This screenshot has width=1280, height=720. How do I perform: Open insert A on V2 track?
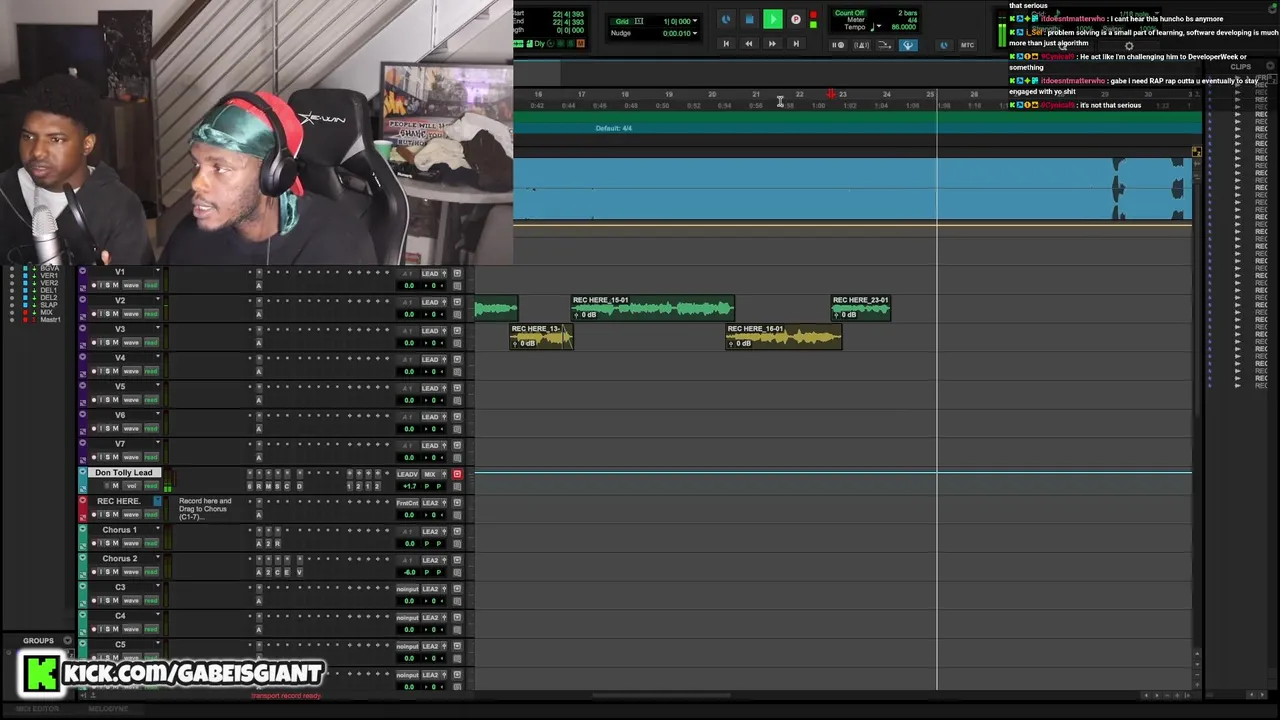[x=258, y=314]
